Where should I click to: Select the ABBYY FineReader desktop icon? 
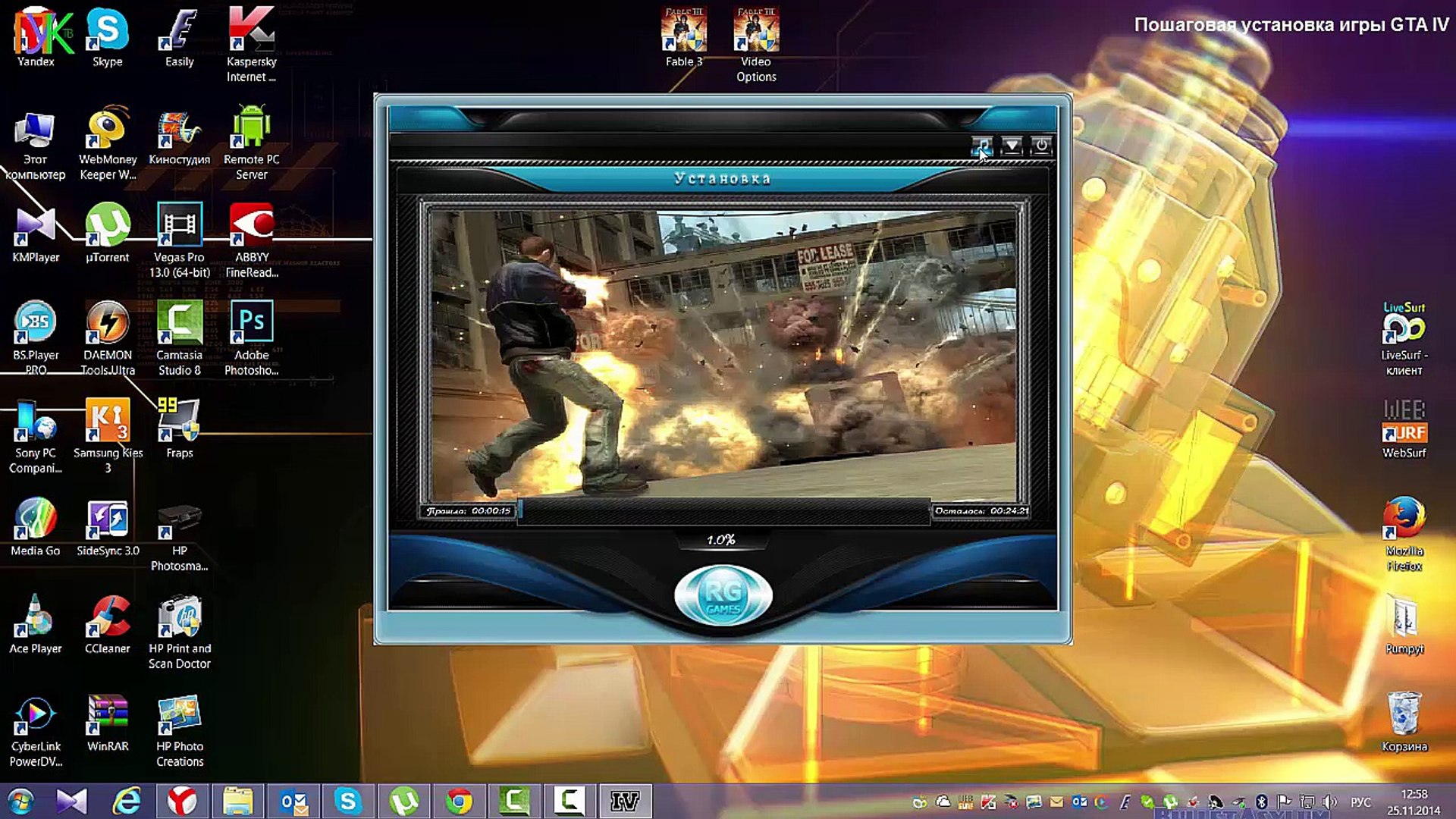tap(252, 240)
